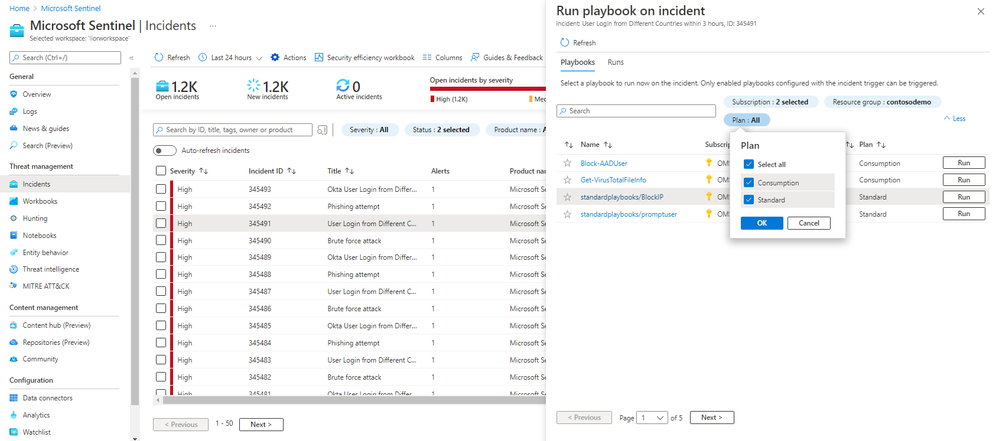The width and height of the screenshot is (999, 441).
Task: Open Search (Preview) in sidebar
Action: click(x=47, y=146)
